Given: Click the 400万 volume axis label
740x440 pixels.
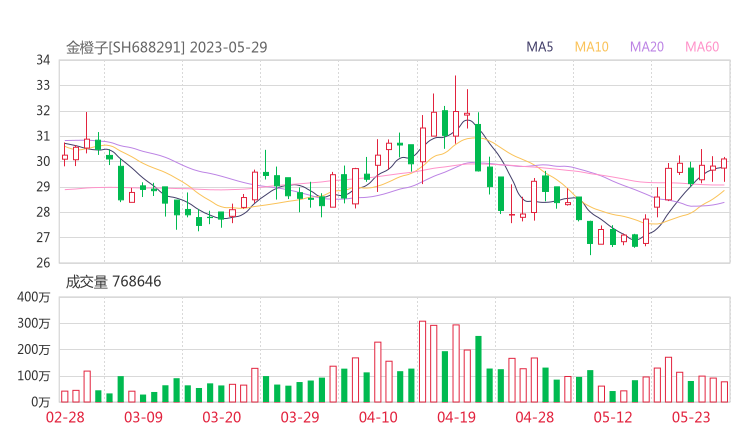Looking at the screenshot, I should tap(34, 297).
